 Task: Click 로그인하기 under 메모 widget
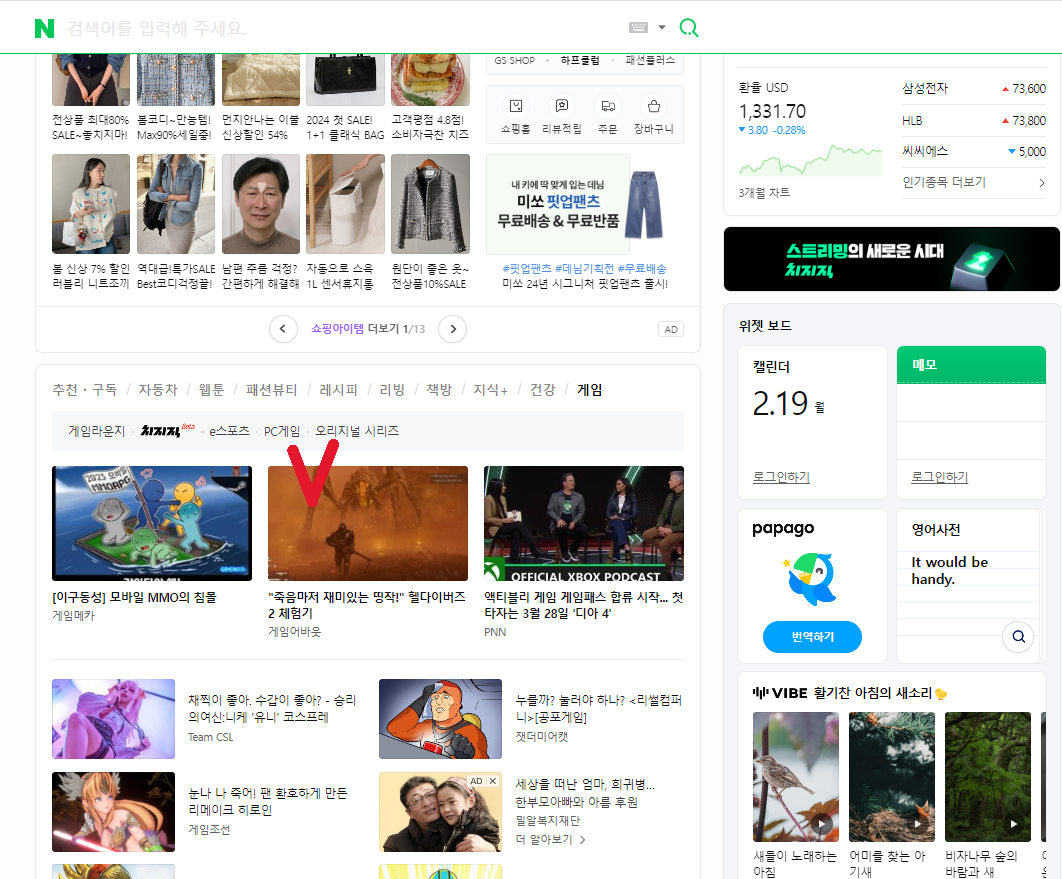pyautogui.click(x=939, y=477)
